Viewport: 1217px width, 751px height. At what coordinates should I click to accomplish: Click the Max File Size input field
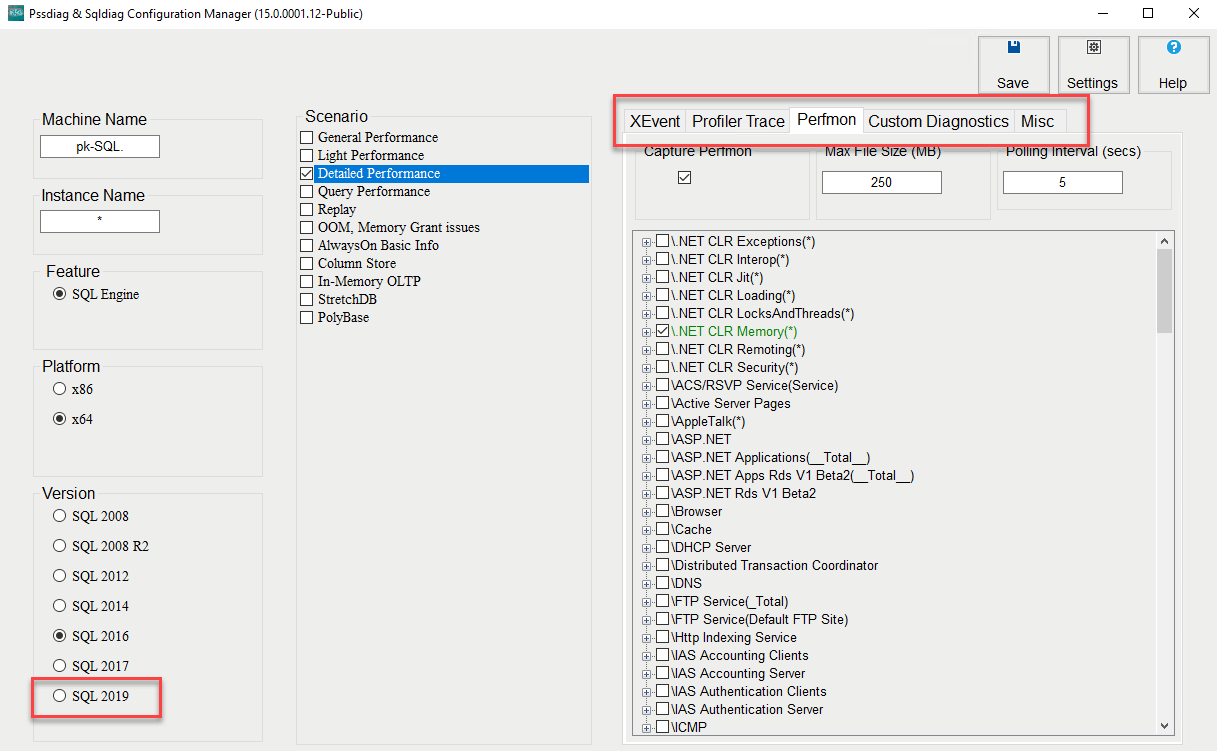(x=881, y=182)
